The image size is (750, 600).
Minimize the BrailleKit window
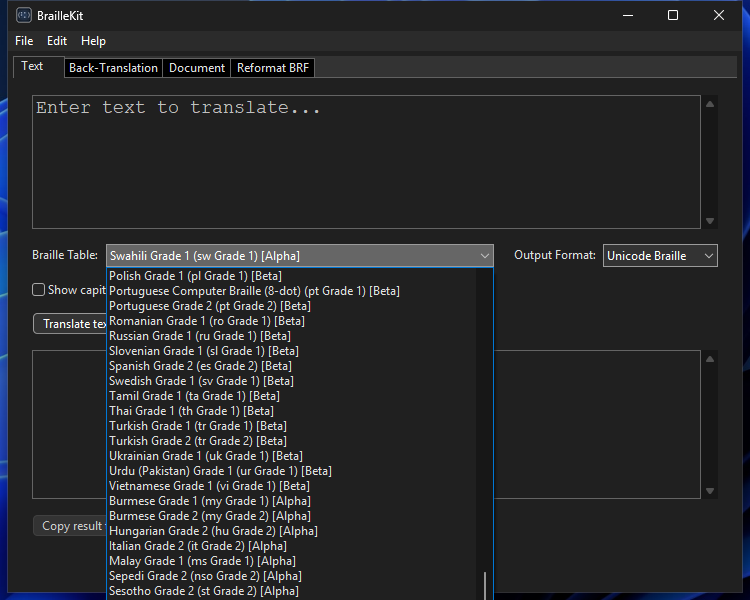[628, 15]
